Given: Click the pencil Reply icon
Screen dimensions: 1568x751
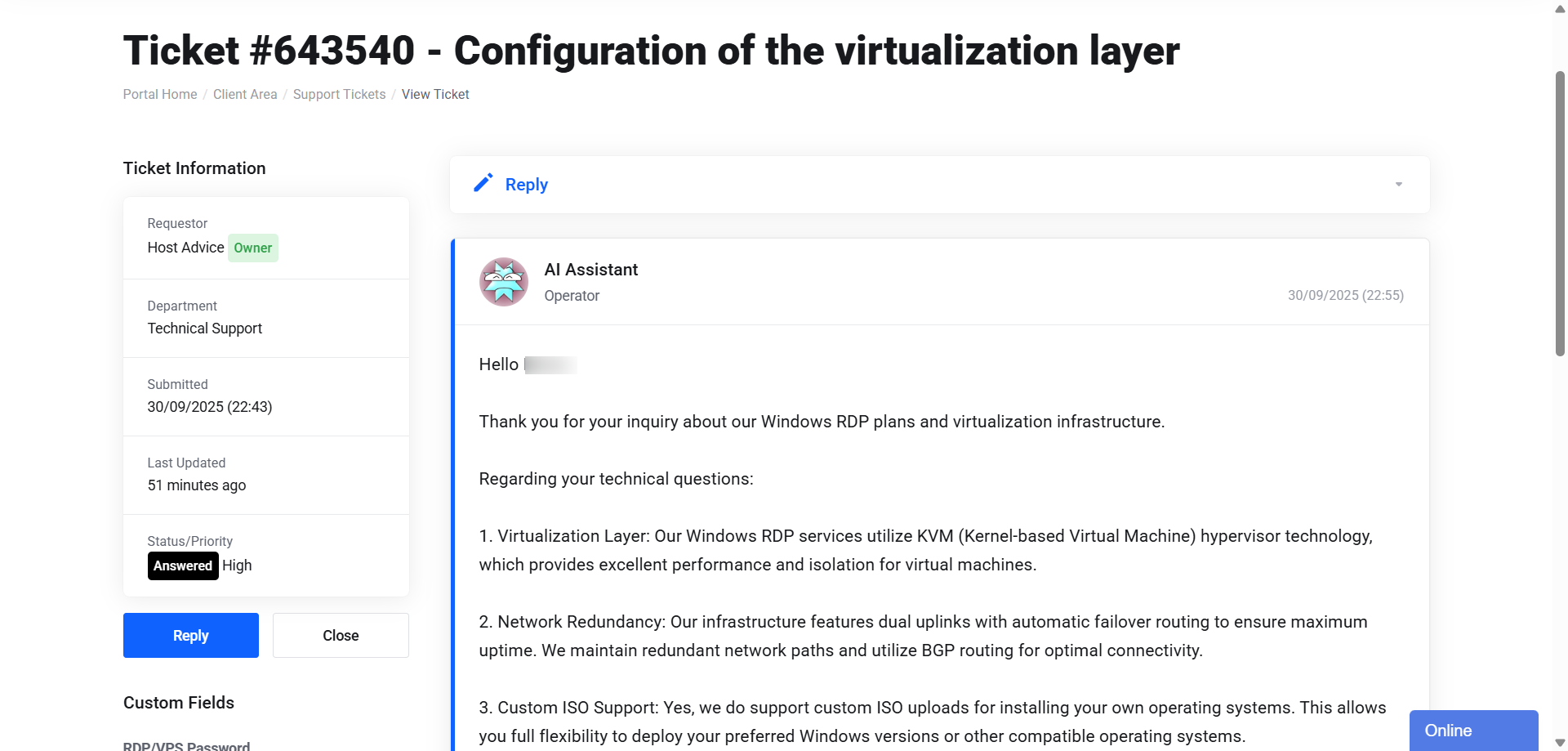Looking at the screenshot, I should 483,183.
